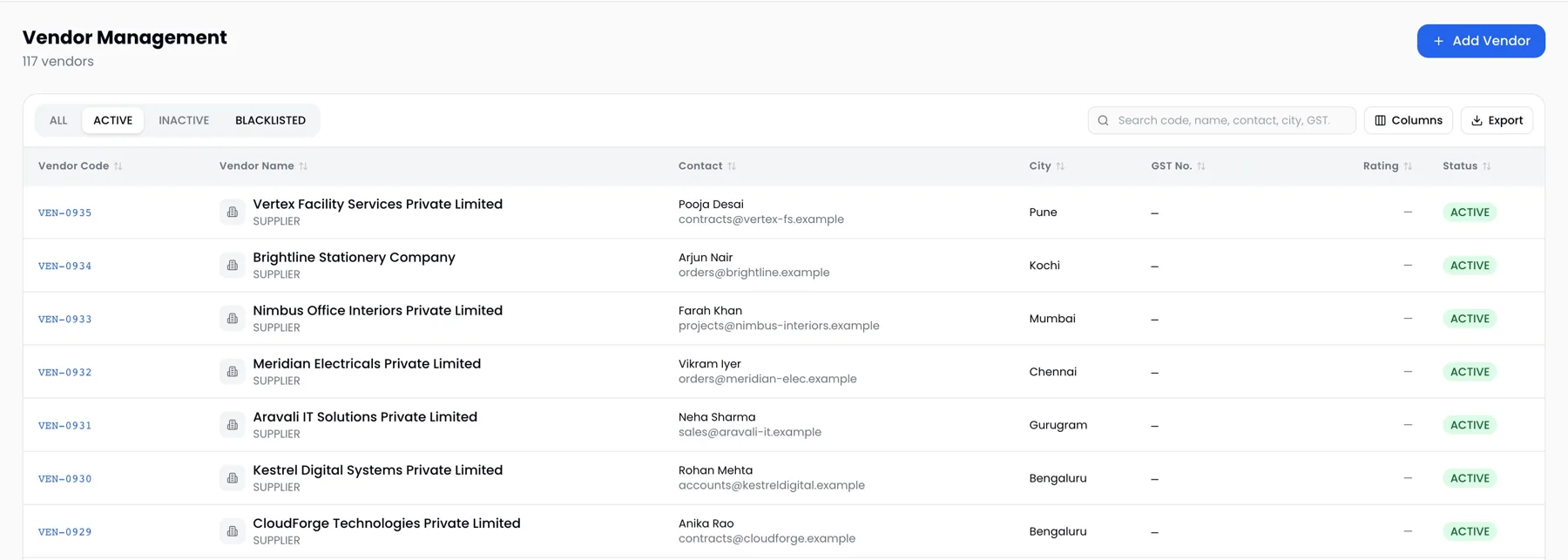Click email accounts@kestreldigital.example
Screen dimensions: 1568x560
(772, 485)
